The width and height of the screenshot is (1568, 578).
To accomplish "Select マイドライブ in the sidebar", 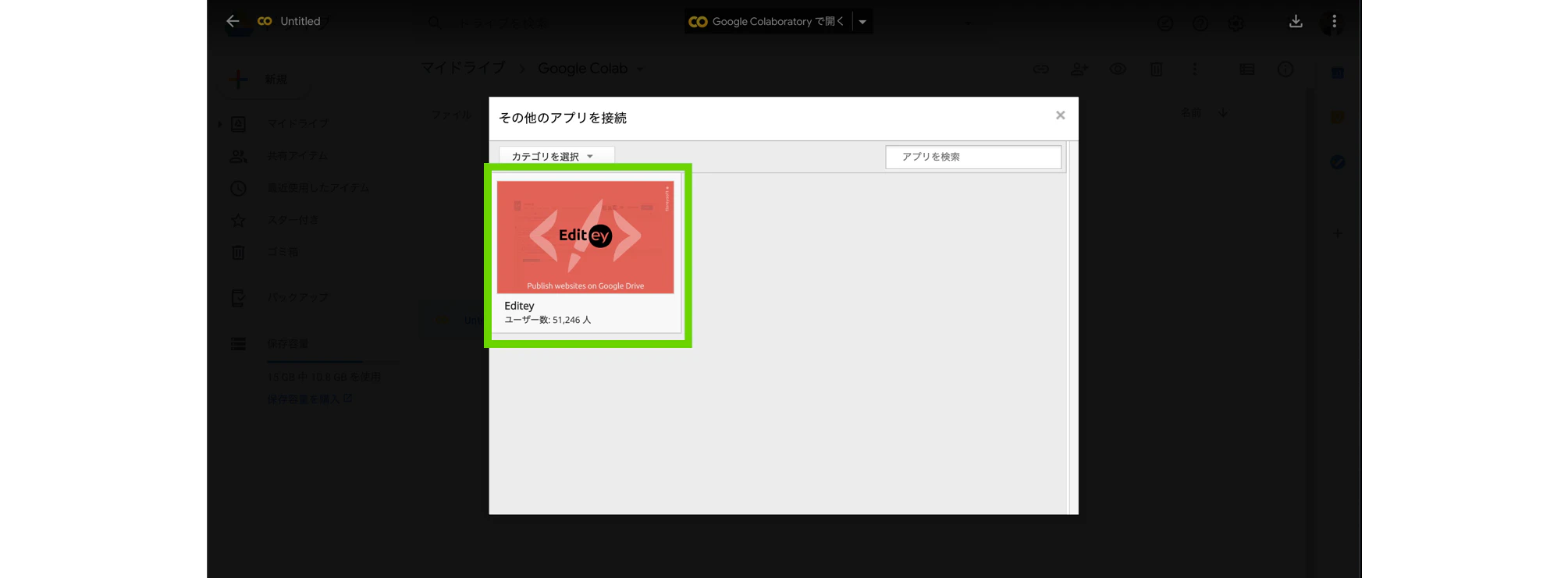I will click(298, 123).
